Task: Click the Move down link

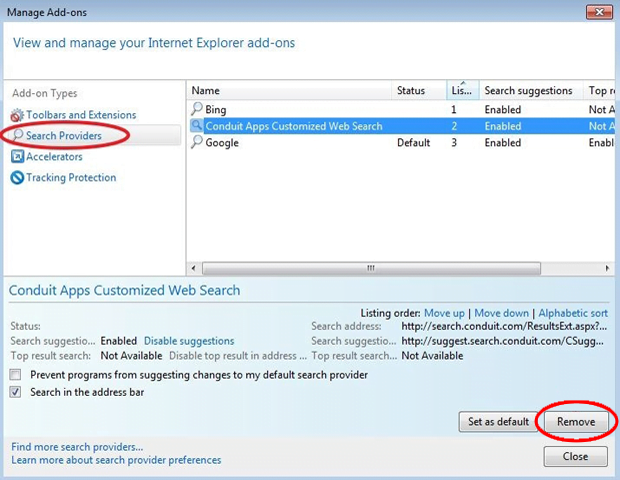Action: click(x=501, y=313)
